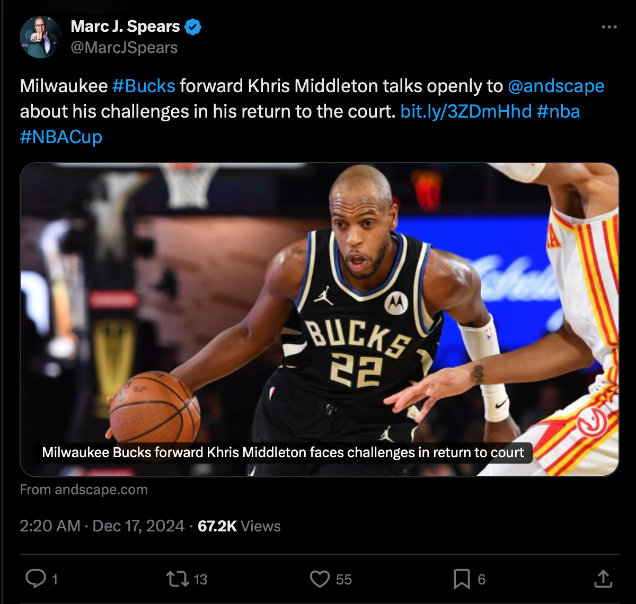Click the article headline caption overlay
This screenshot has width=636, height=604.
[x=283, y=452]
